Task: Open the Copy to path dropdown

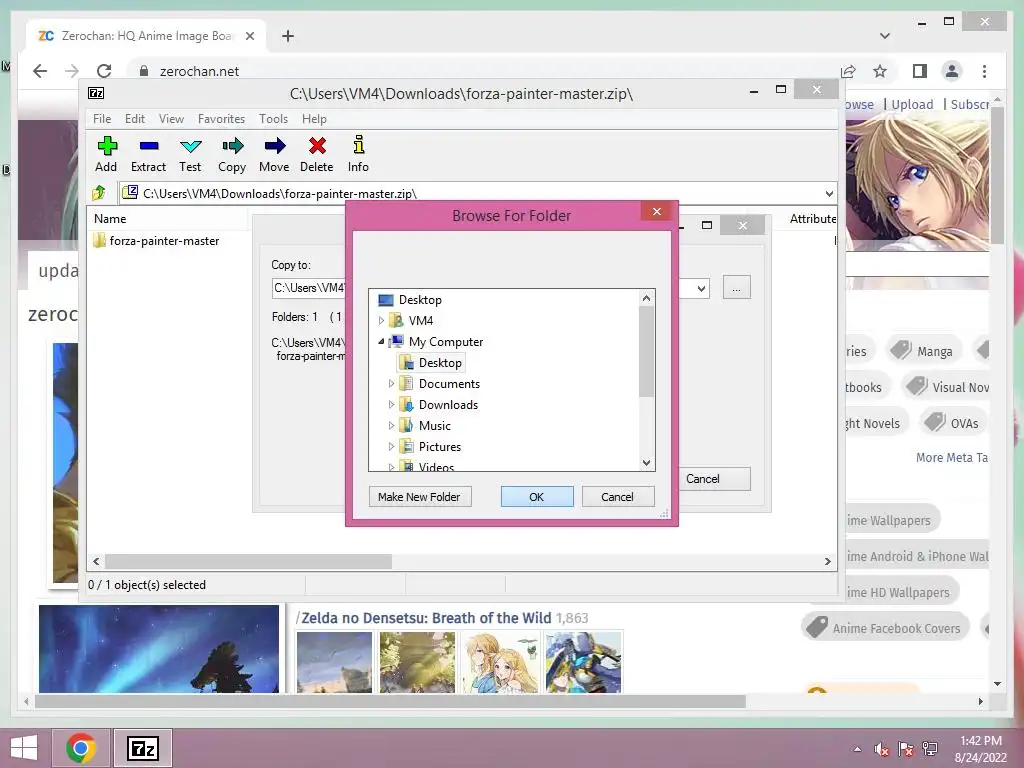Action: [x=701, y=288]
